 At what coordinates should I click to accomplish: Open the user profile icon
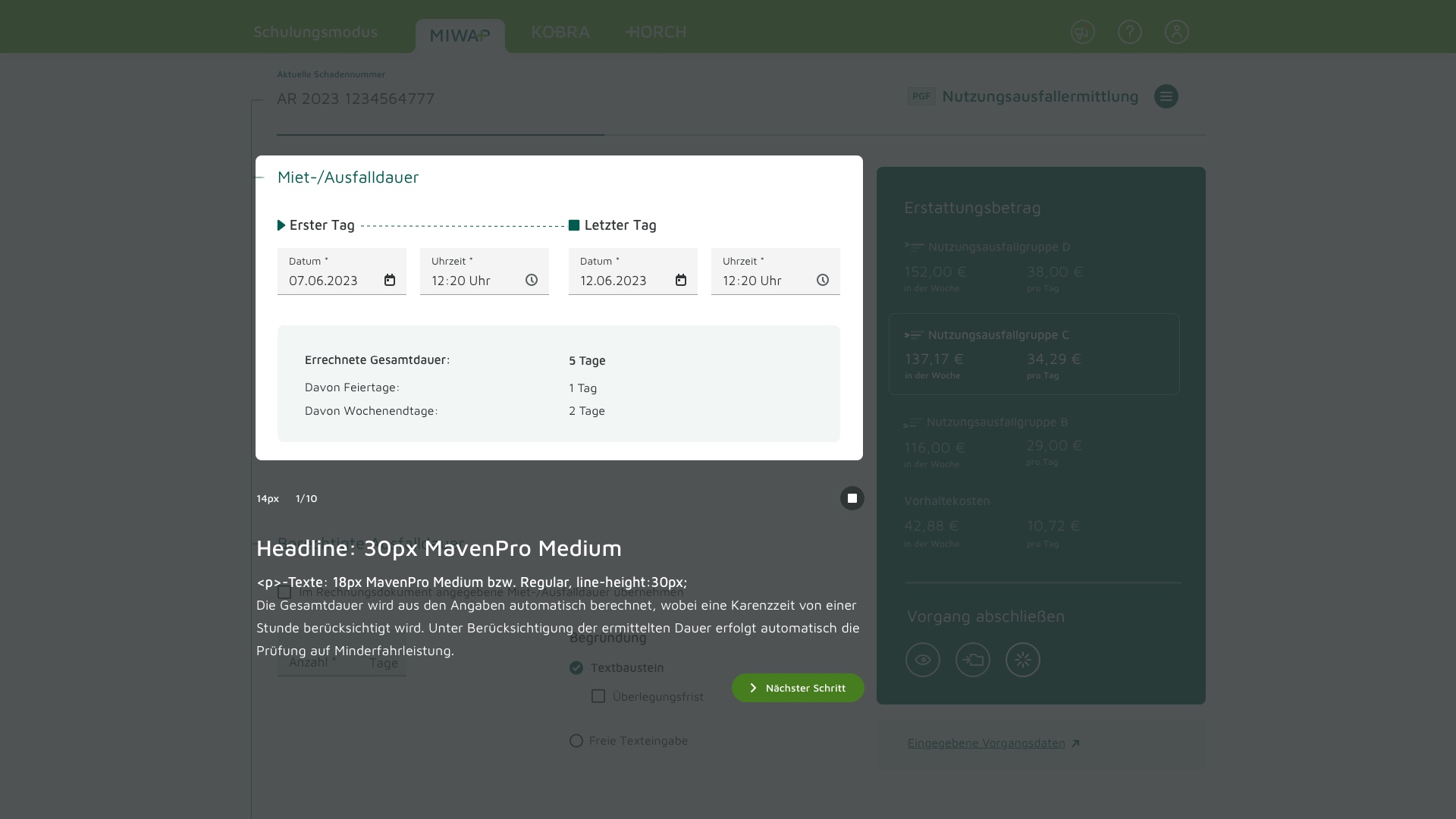[x=1176, y=32]
